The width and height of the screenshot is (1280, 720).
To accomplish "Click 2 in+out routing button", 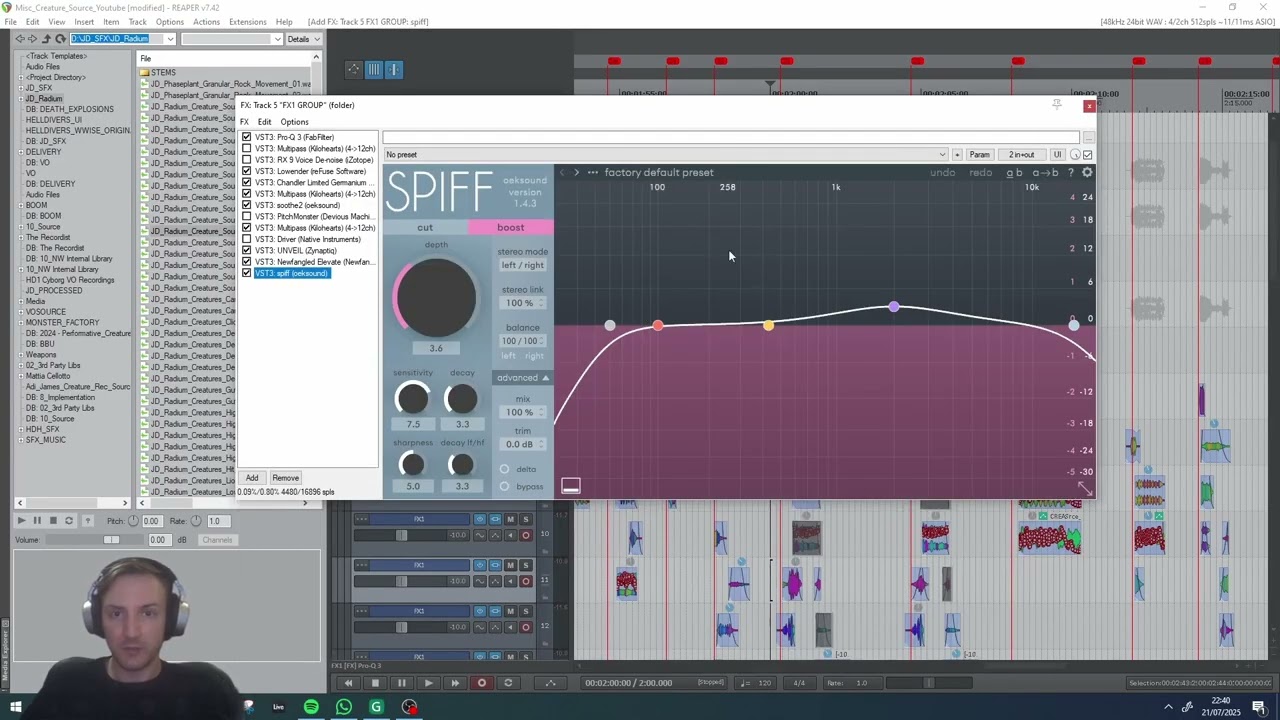I will (x=1021, y=155).
